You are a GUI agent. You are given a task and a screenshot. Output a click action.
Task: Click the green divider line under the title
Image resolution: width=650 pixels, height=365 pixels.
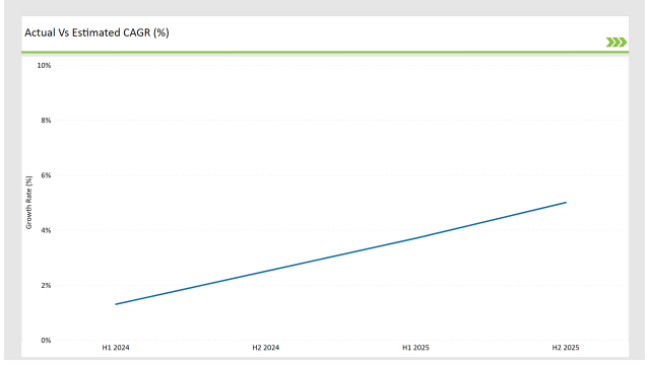[325, 52]
